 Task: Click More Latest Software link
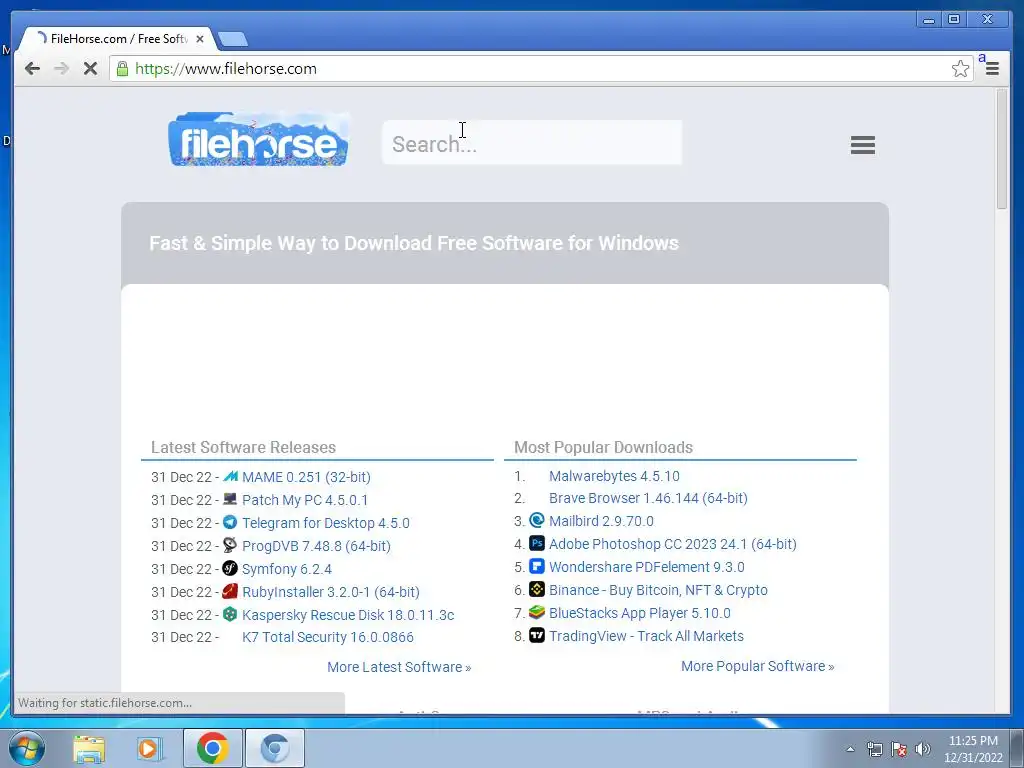[399, 667]
